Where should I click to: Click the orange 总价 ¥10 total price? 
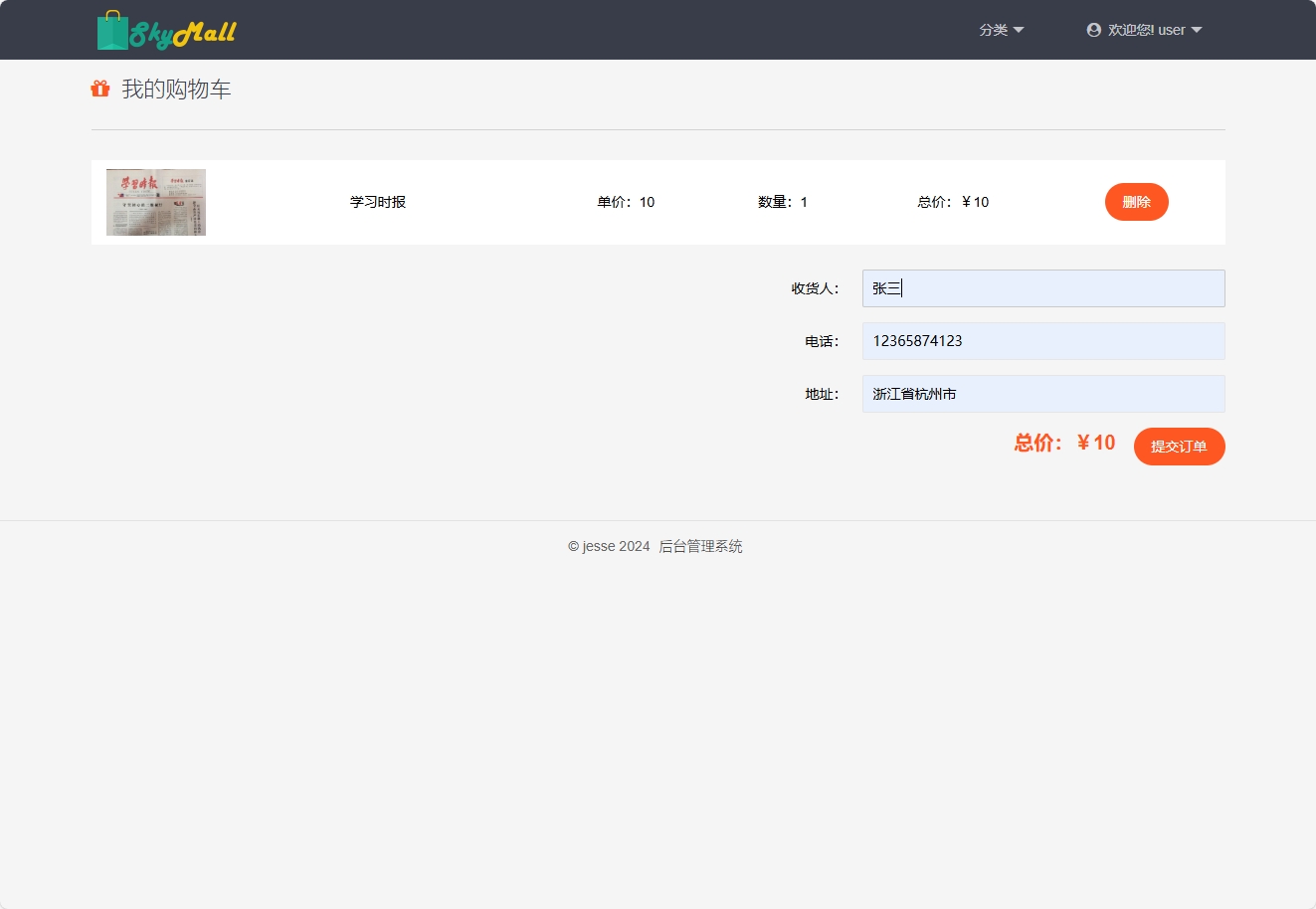point(1065,443)
